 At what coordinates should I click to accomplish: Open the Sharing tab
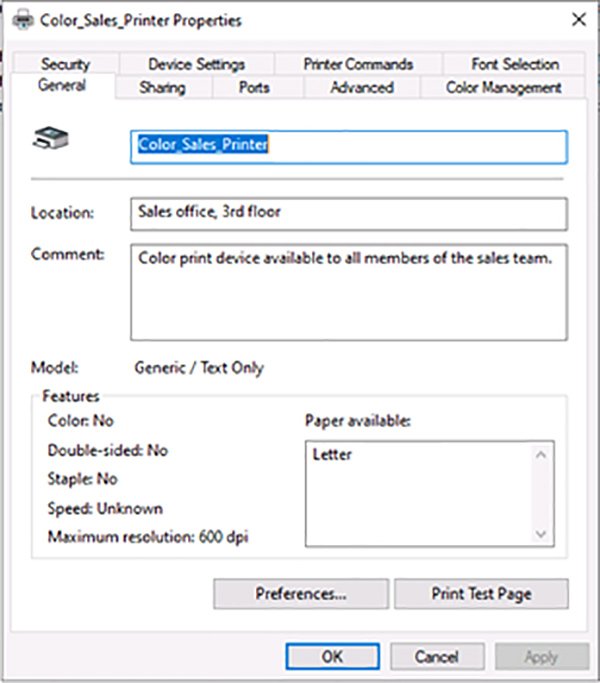pos(162,88)
